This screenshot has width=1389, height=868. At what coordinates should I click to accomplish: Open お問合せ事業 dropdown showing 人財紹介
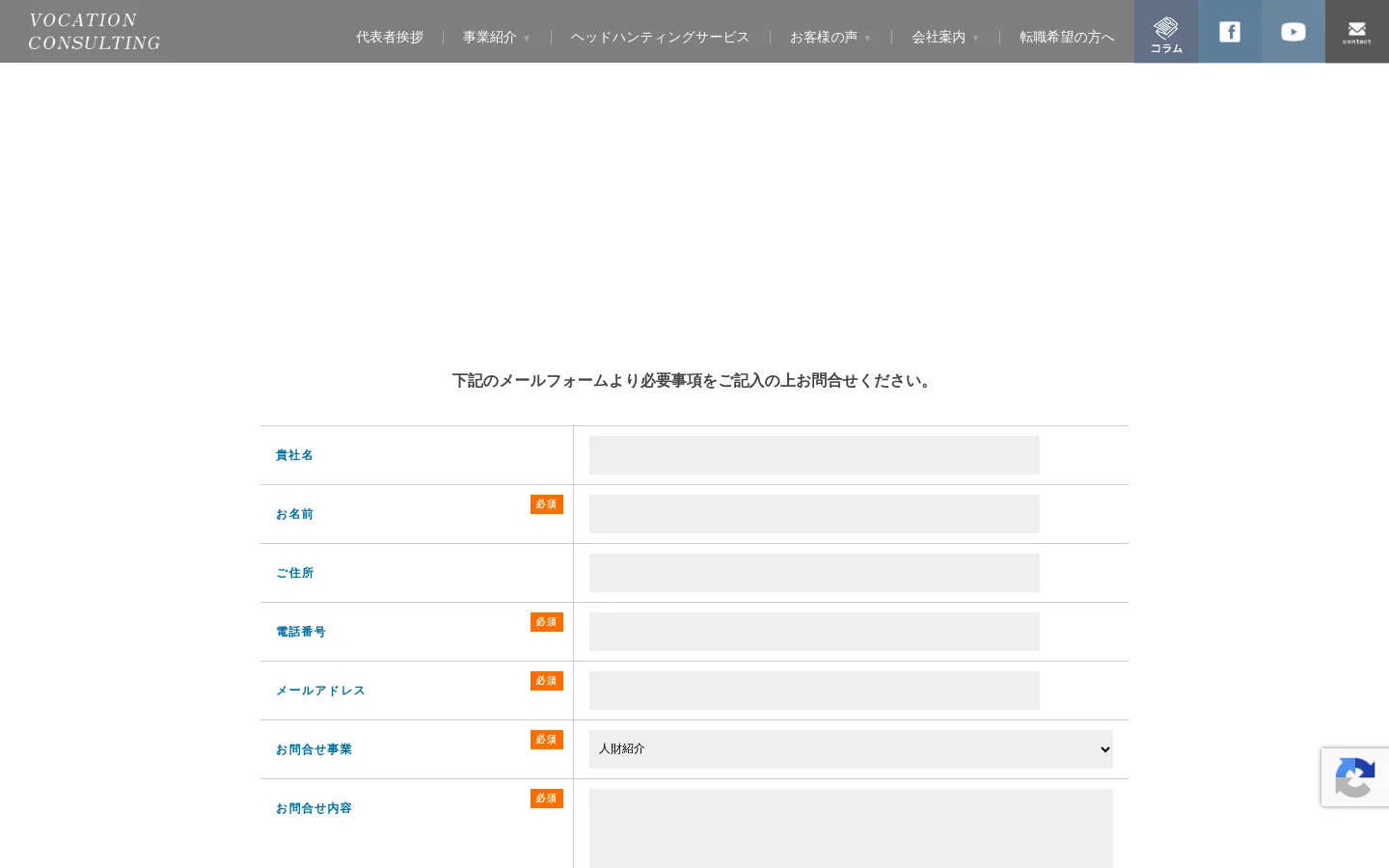851,749
